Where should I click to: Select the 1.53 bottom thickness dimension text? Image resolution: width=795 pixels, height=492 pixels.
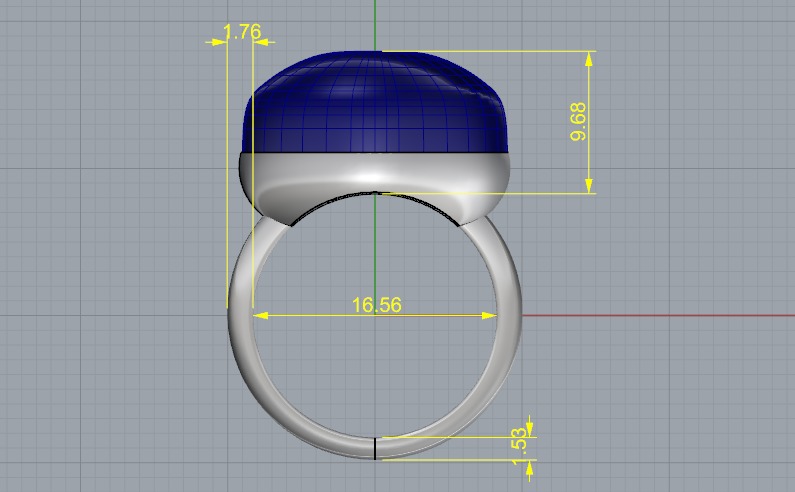pos(519,447)
